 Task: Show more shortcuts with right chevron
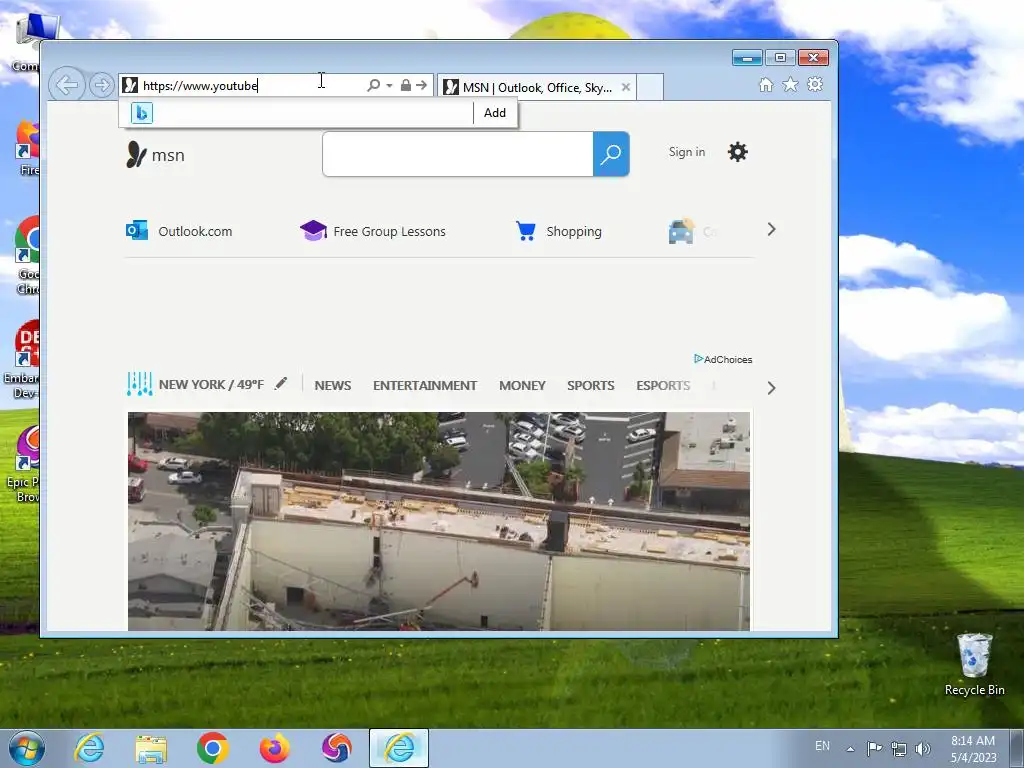tap(771, 229)
